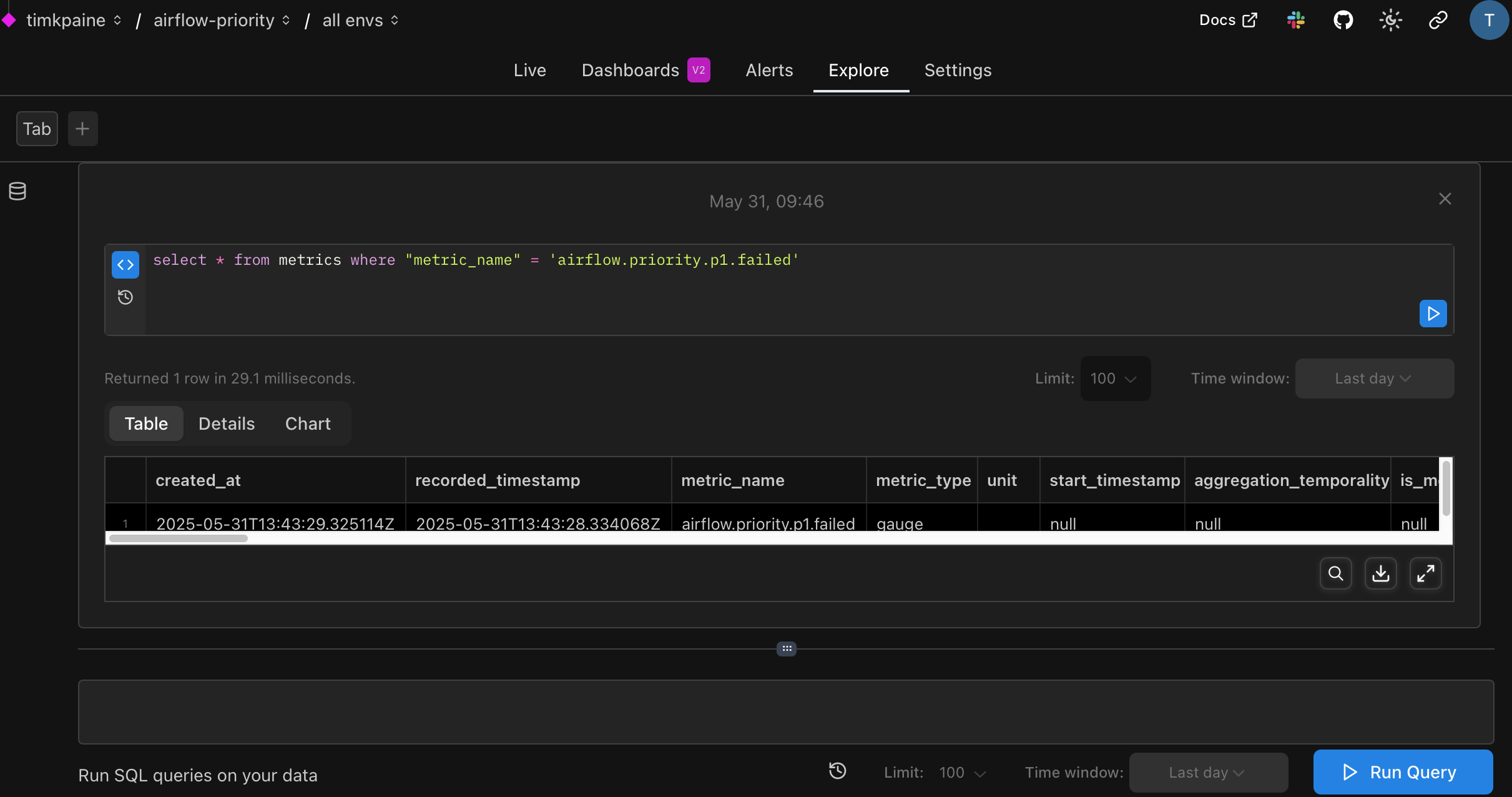Download query results
The image size is (1512, 797).
1380,573
